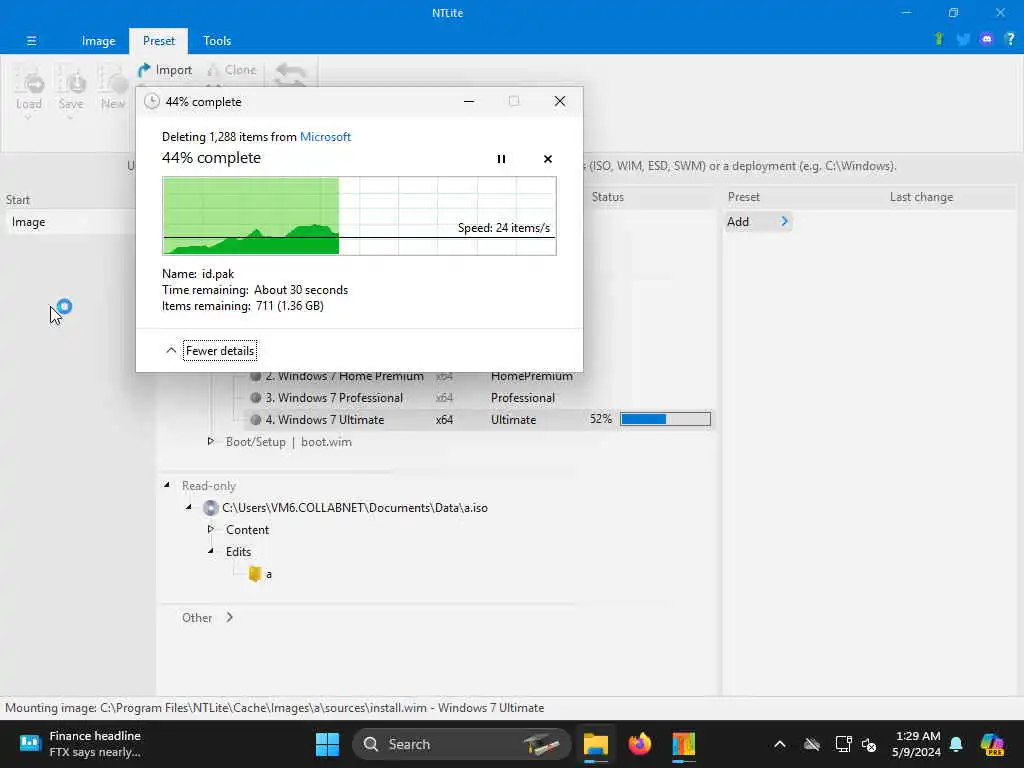Collapse the a.iso image node
Viewport: 1024px width, 768px height.
pos(189,507)
